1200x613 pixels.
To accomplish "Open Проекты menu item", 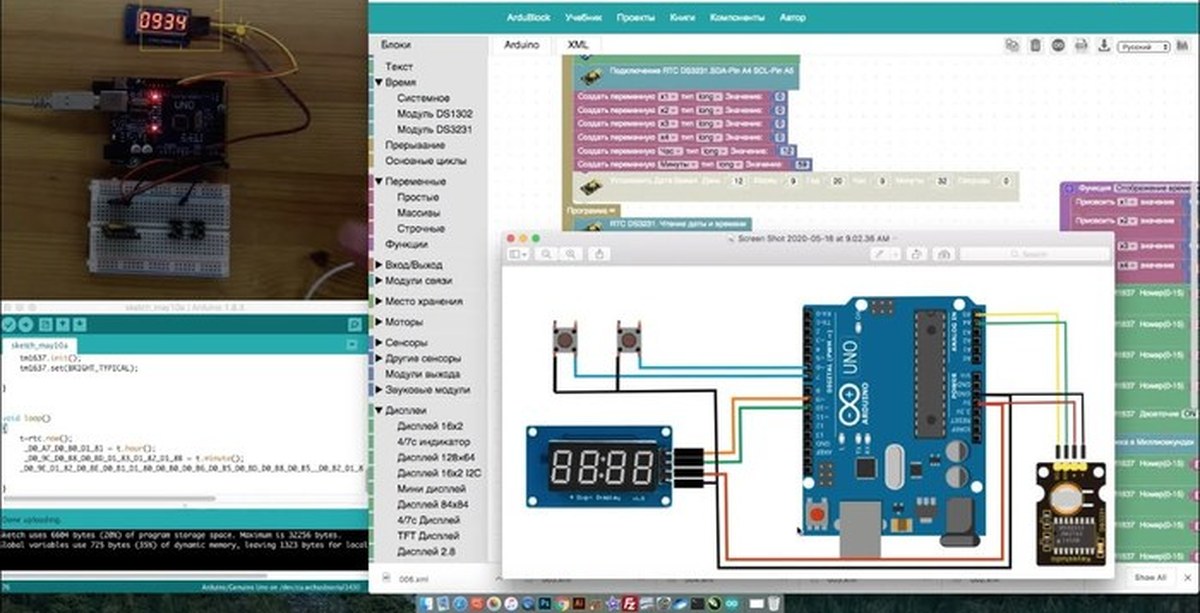I will point(636,18).
